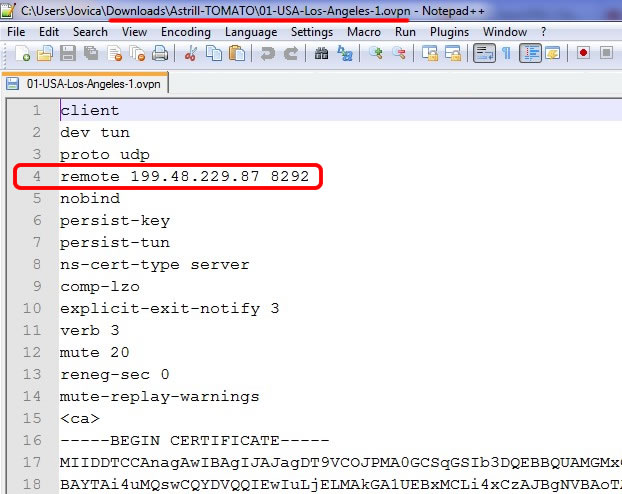The image size is (622, 494).
Task: Click the Find binoculars icon
Action: pos(323,53)
